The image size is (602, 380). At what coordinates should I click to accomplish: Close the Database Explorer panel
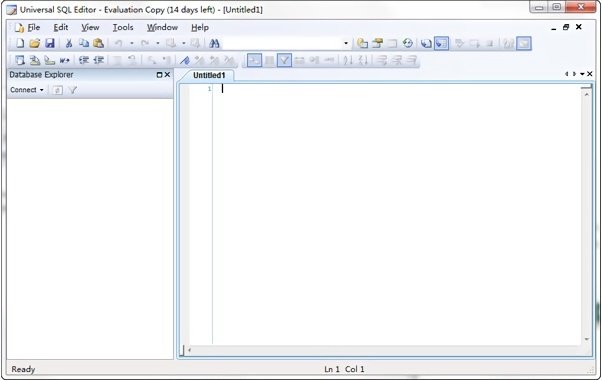click(x=167, y=75)
